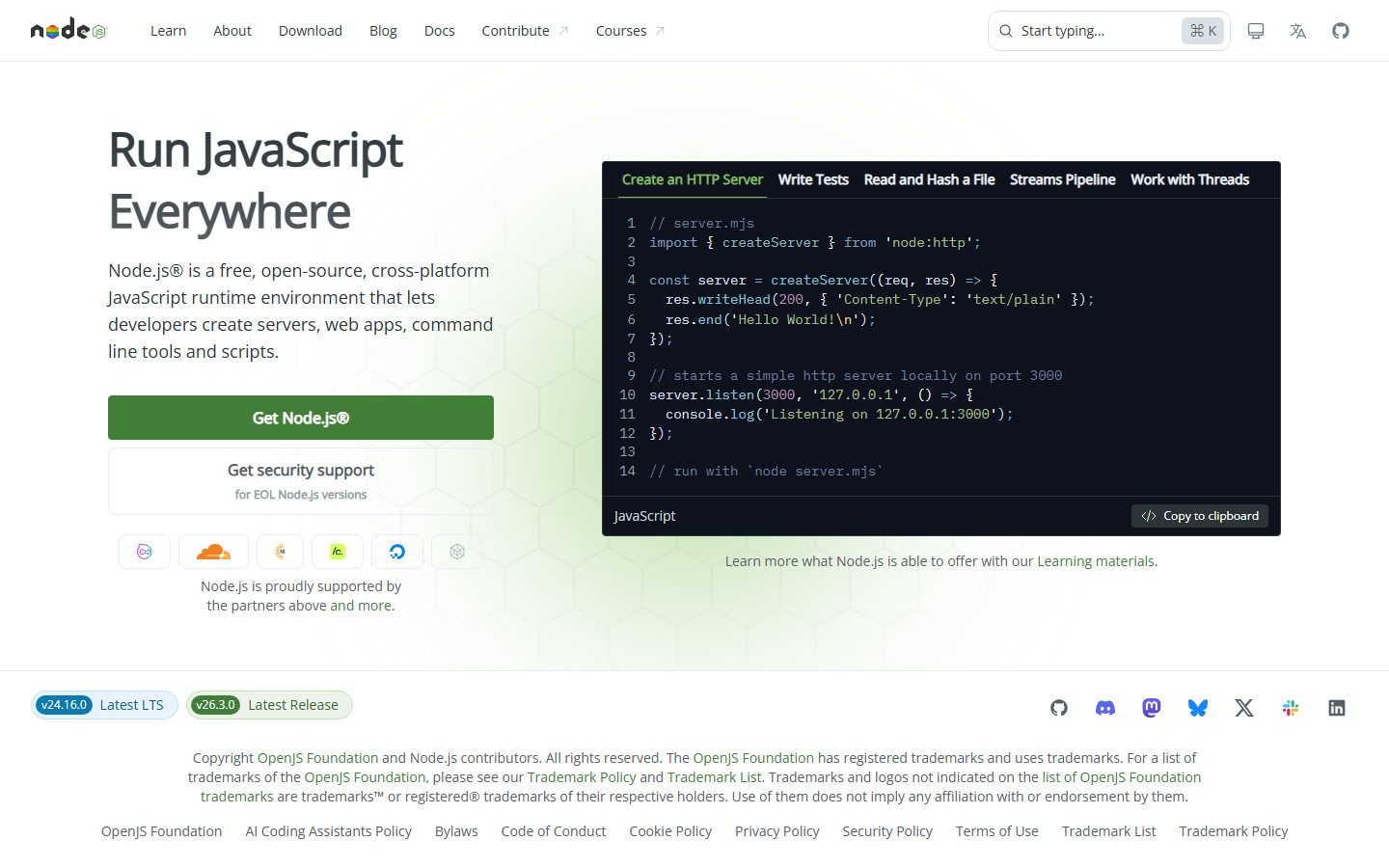This screenshot has height=868, width=1389.
Task: Click the 'JavaScript' language label below code
Action: coord(645,516)
